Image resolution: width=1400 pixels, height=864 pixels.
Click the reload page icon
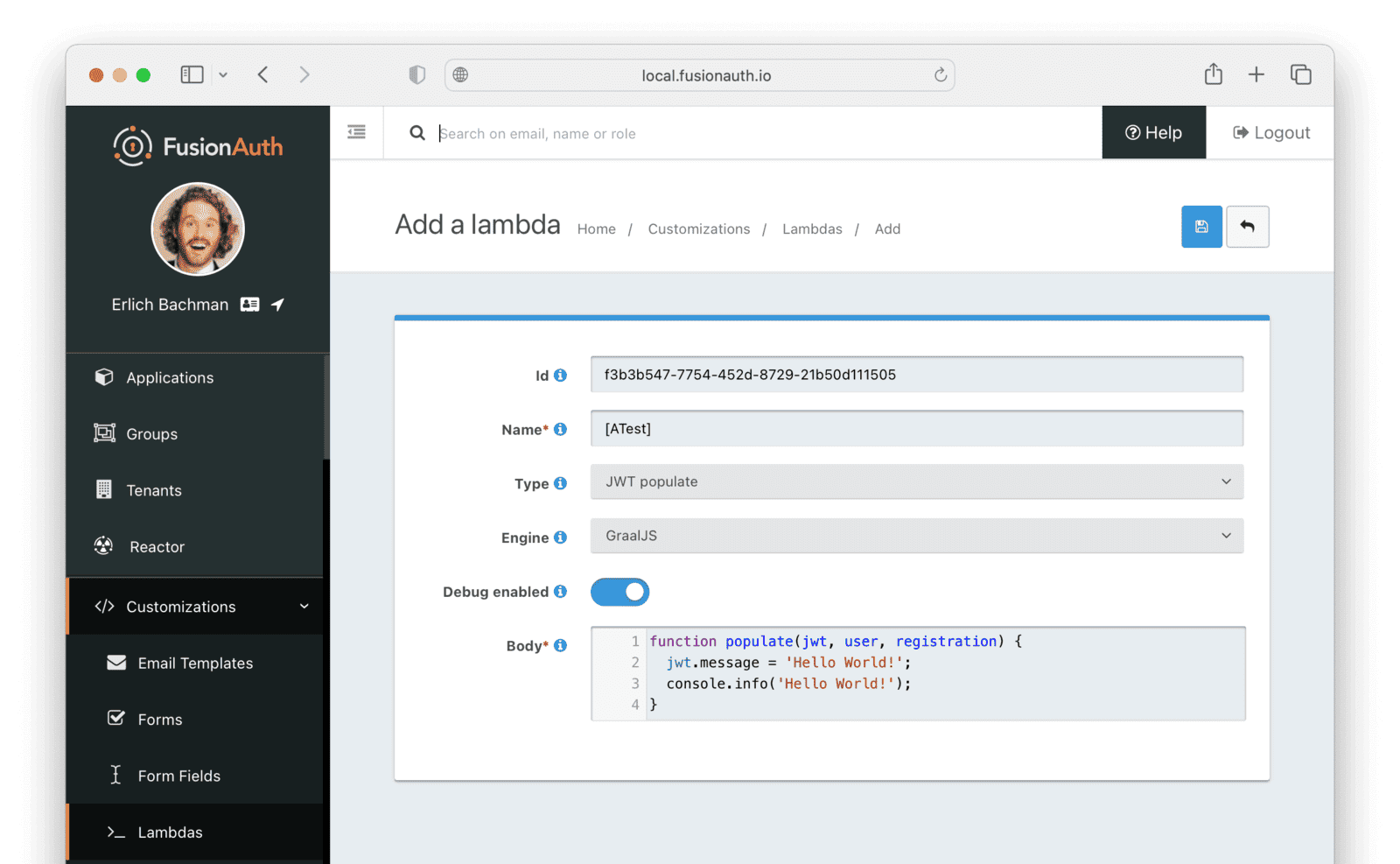pos(941,75)
